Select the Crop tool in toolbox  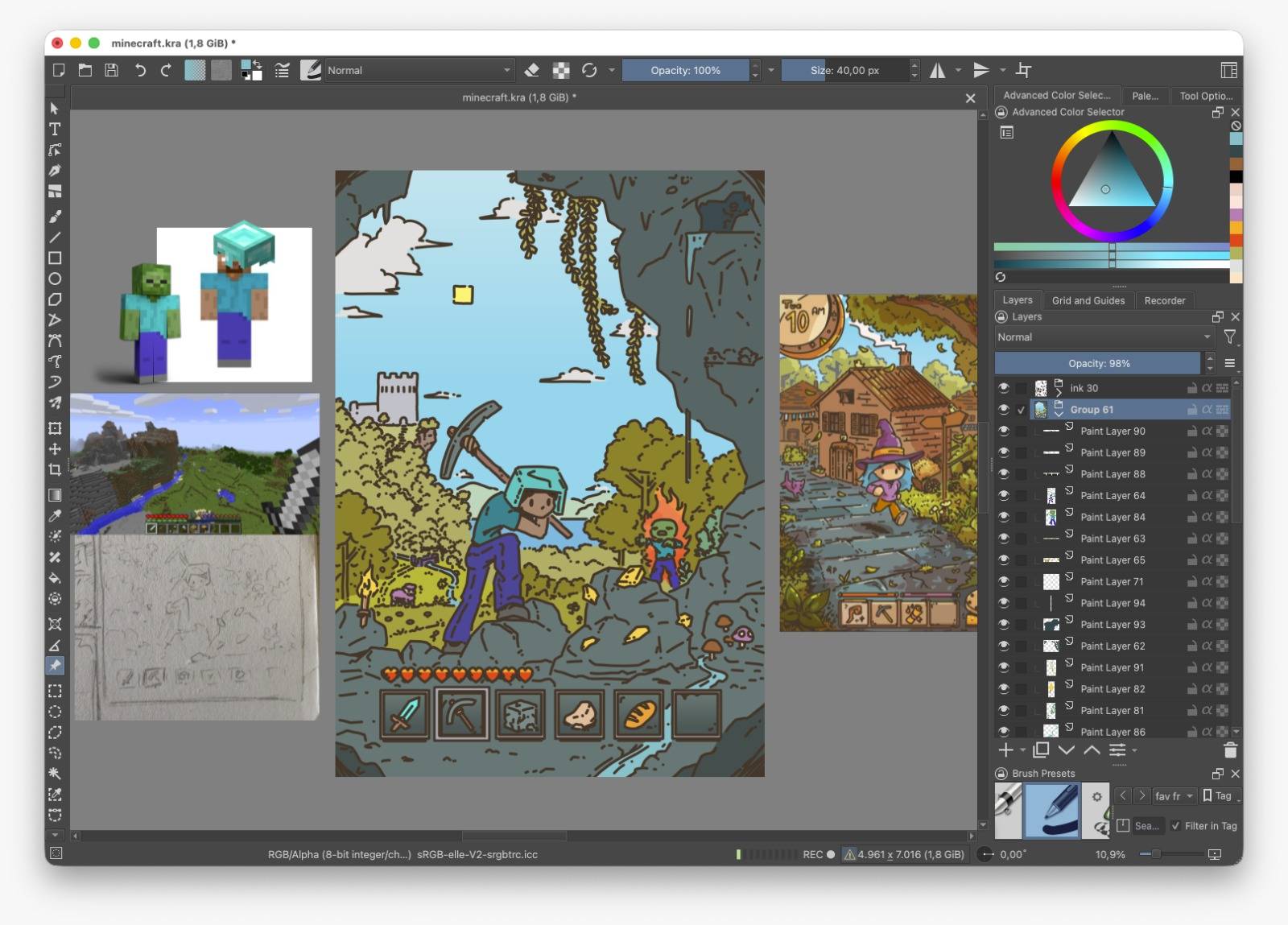tap(55, 469)
